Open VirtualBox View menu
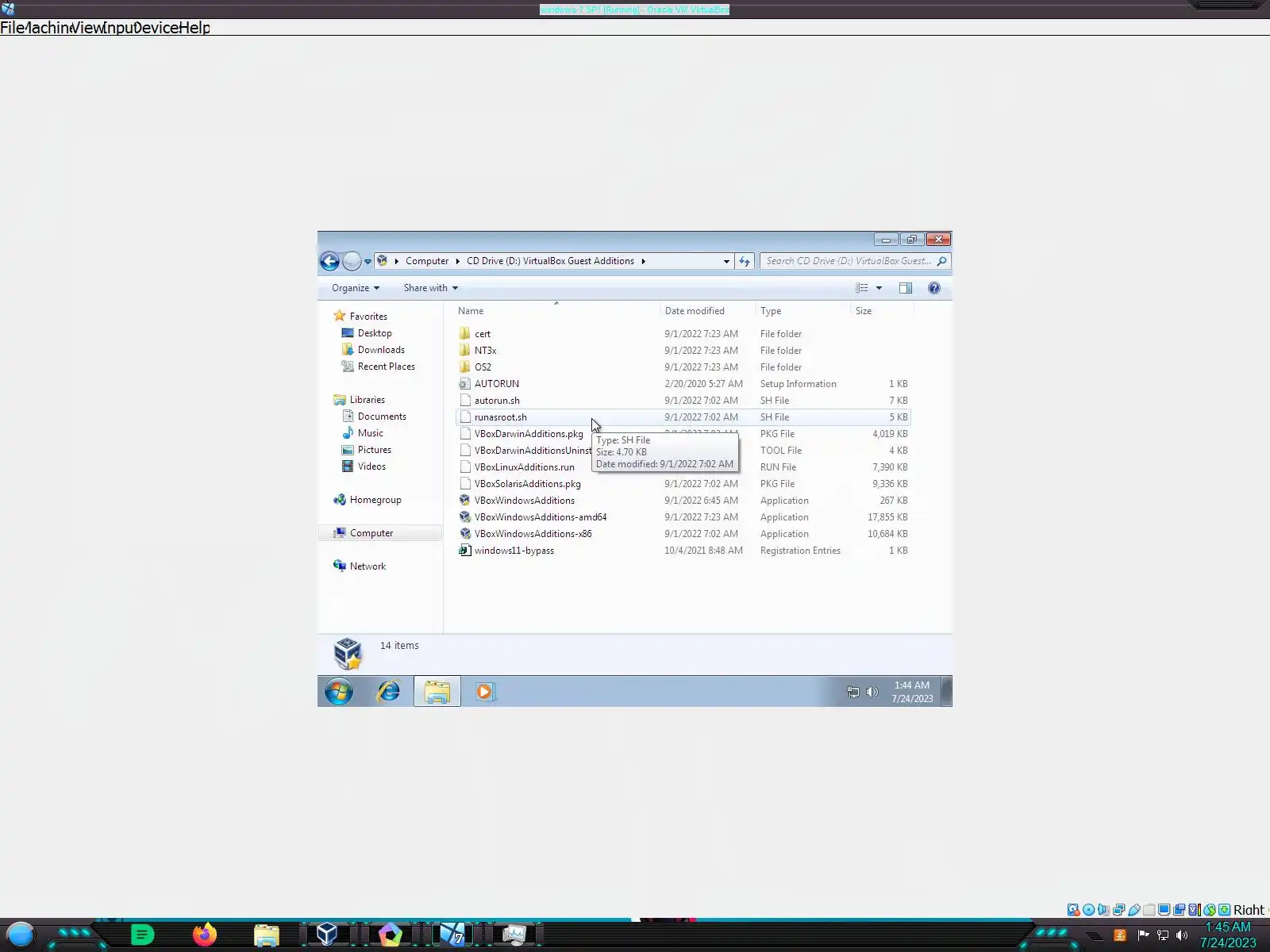The width and height of the screenshot is (1270, 952). tap(87, 28)
